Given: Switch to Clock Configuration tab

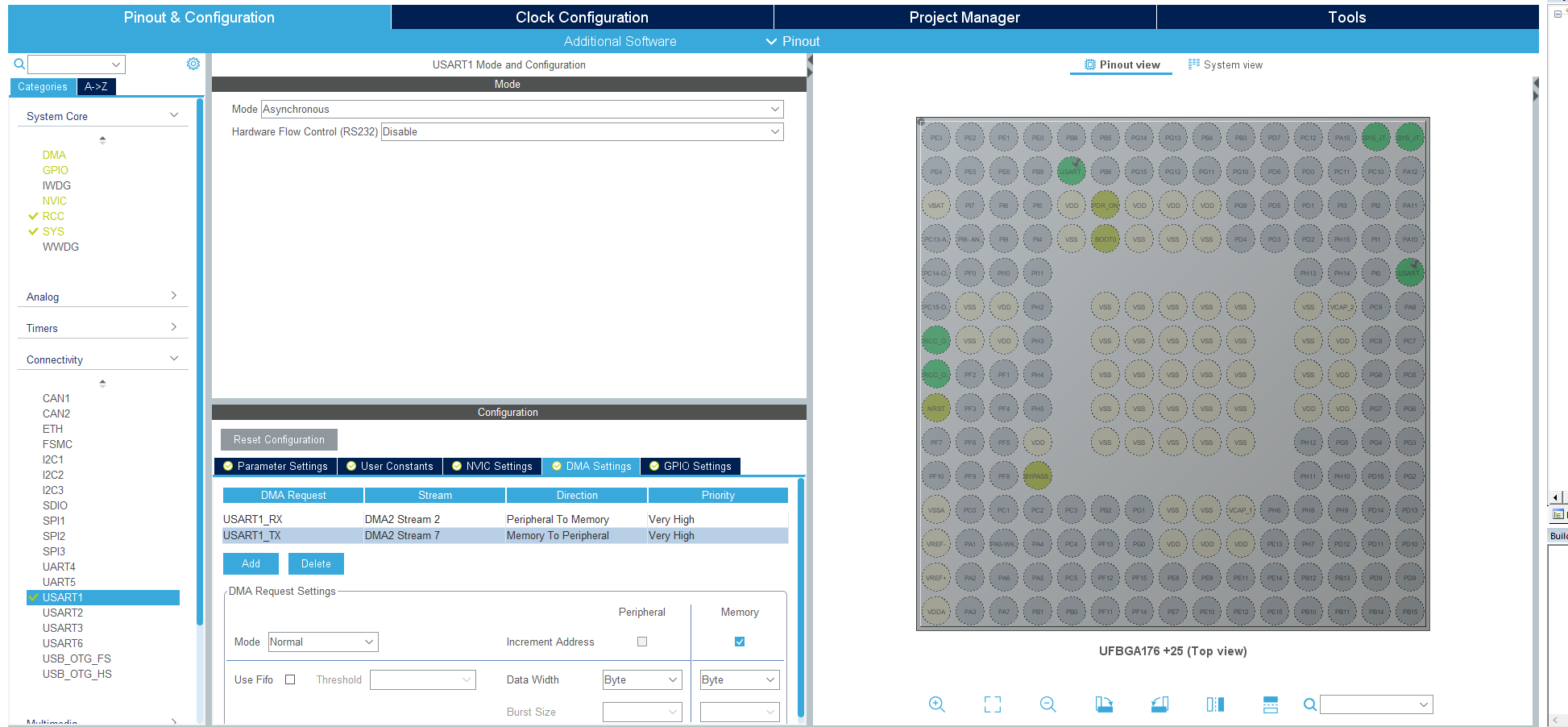Looking at the screenshot, I should [582, 17].
